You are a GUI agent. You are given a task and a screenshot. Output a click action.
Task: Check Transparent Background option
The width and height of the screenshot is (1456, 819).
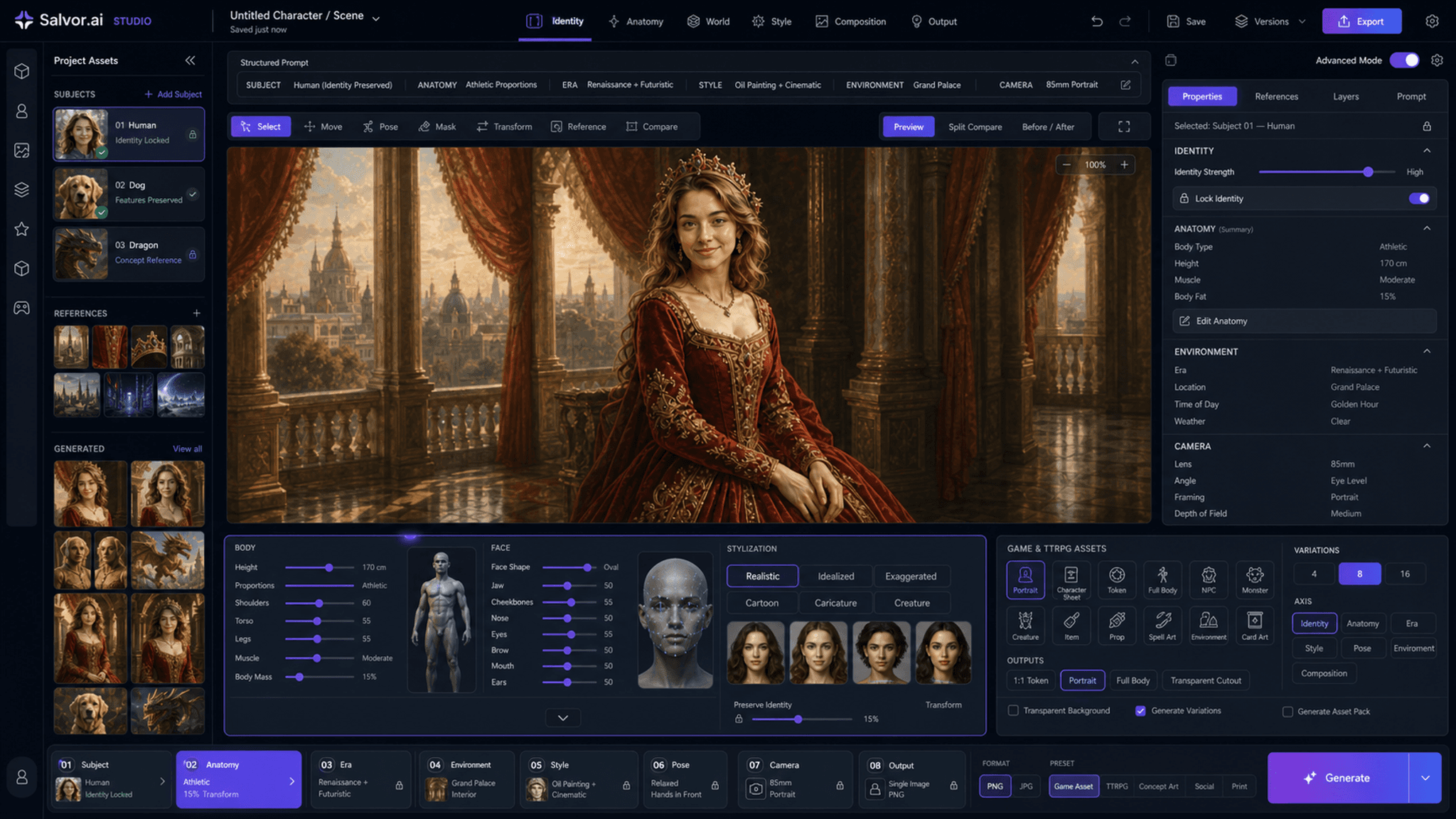[1013, 710]
